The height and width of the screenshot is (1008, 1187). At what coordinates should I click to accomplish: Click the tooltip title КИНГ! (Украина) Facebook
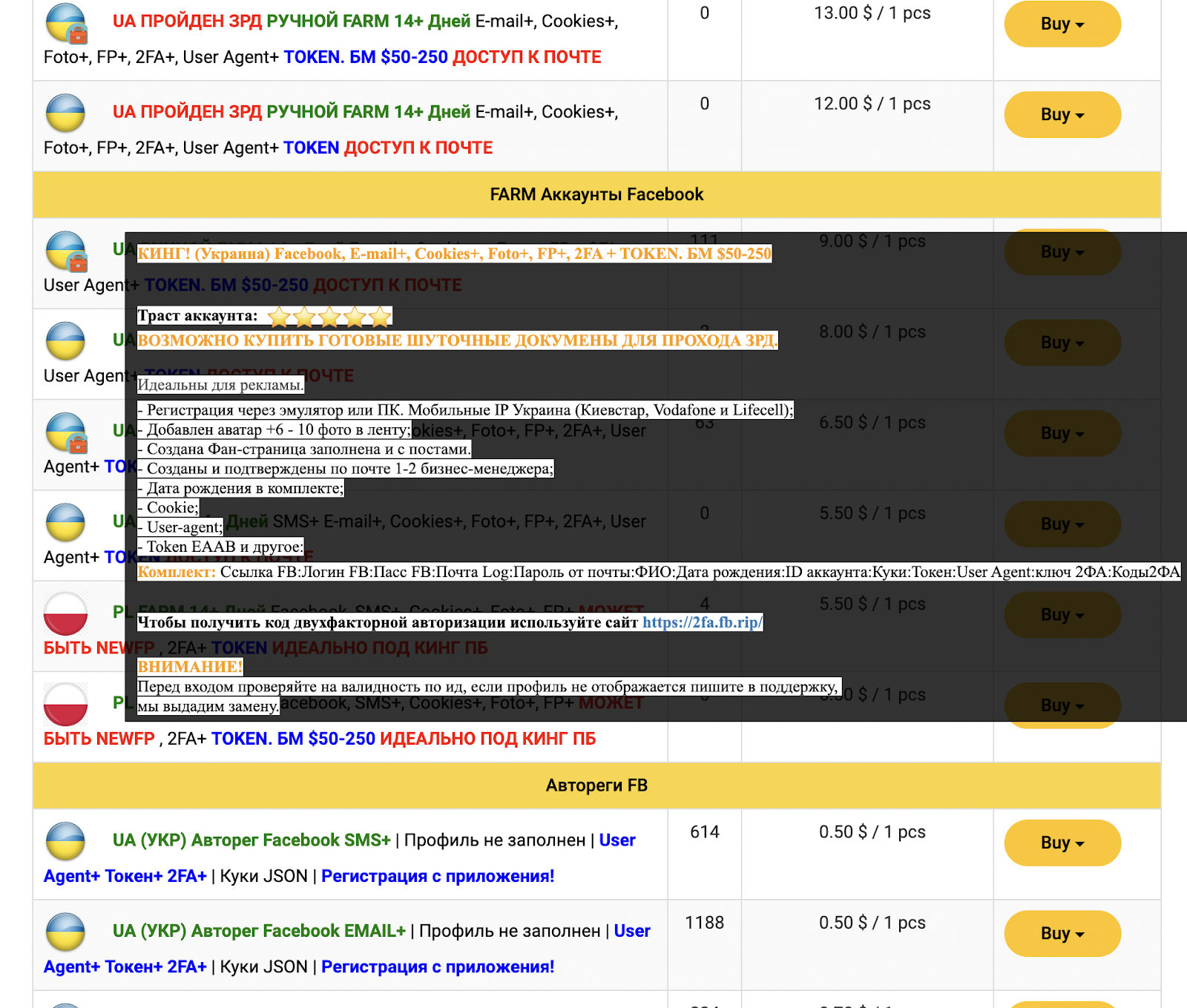(455, 254)
